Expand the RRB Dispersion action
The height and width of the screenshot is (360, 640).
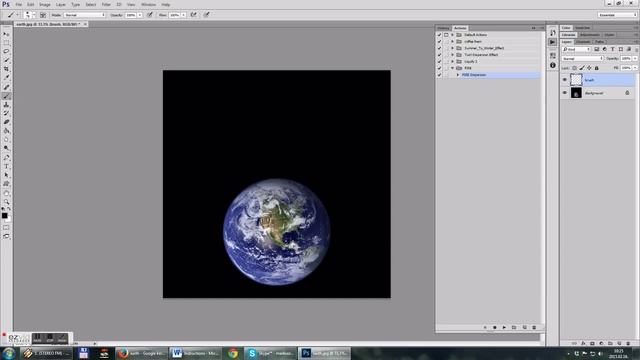pos(458,75)
